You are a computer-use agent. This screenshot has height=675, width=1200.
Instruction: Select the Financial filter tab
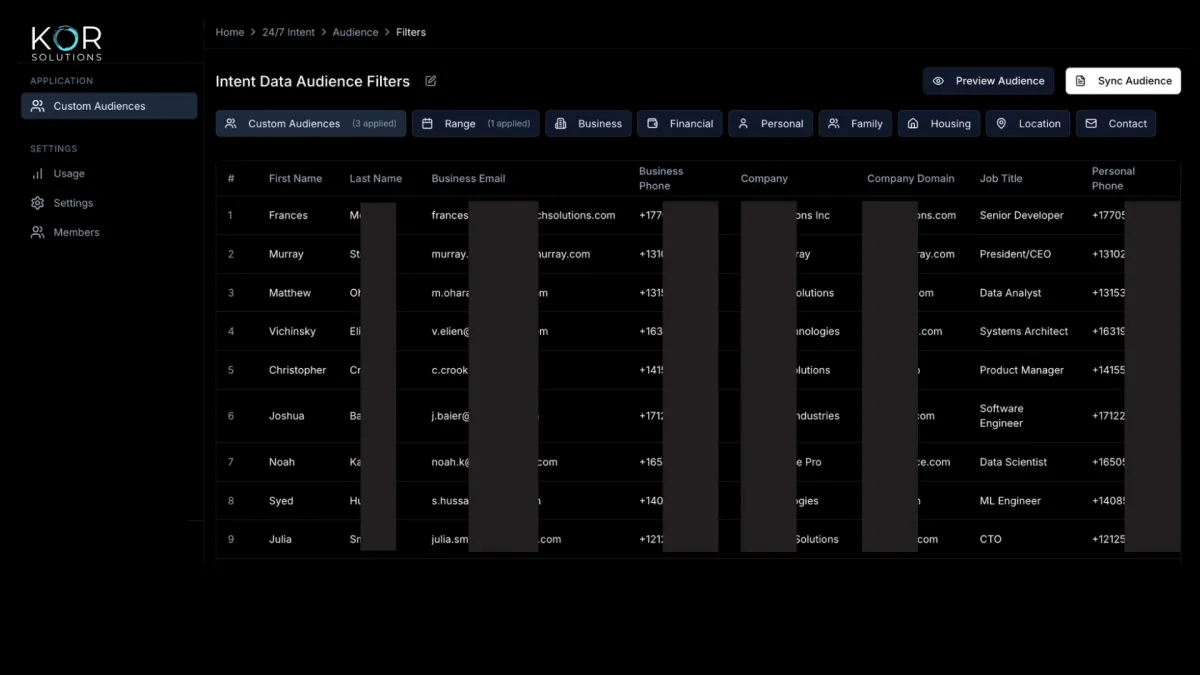point(680,124)
